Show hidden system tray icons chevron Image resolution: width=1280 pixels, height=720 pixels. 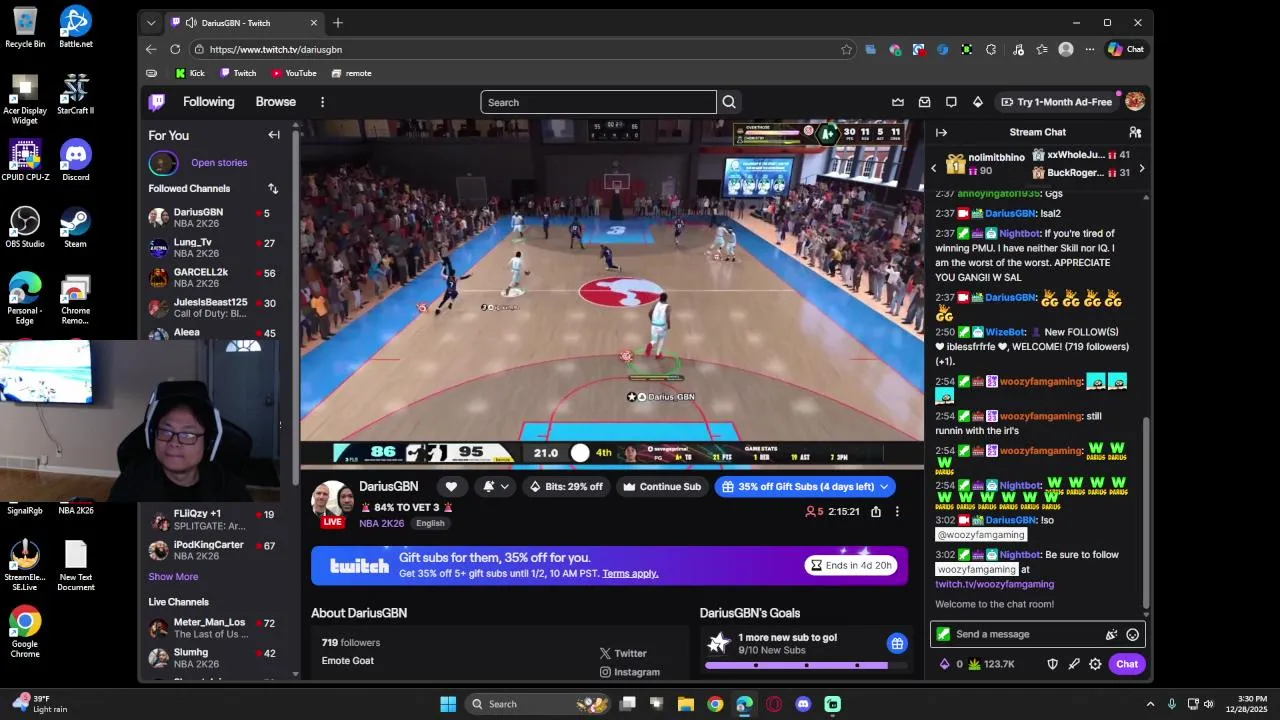pyautogui.click(x=1150, y=704)
